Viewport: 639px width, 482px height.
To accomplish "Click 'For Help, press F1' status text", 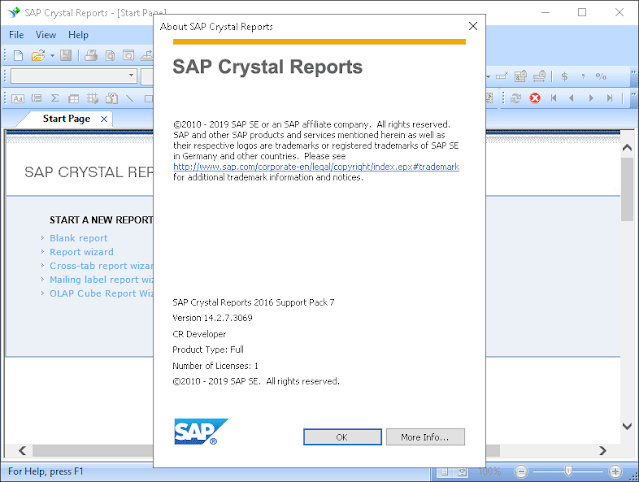I will [x=46, y=471].
